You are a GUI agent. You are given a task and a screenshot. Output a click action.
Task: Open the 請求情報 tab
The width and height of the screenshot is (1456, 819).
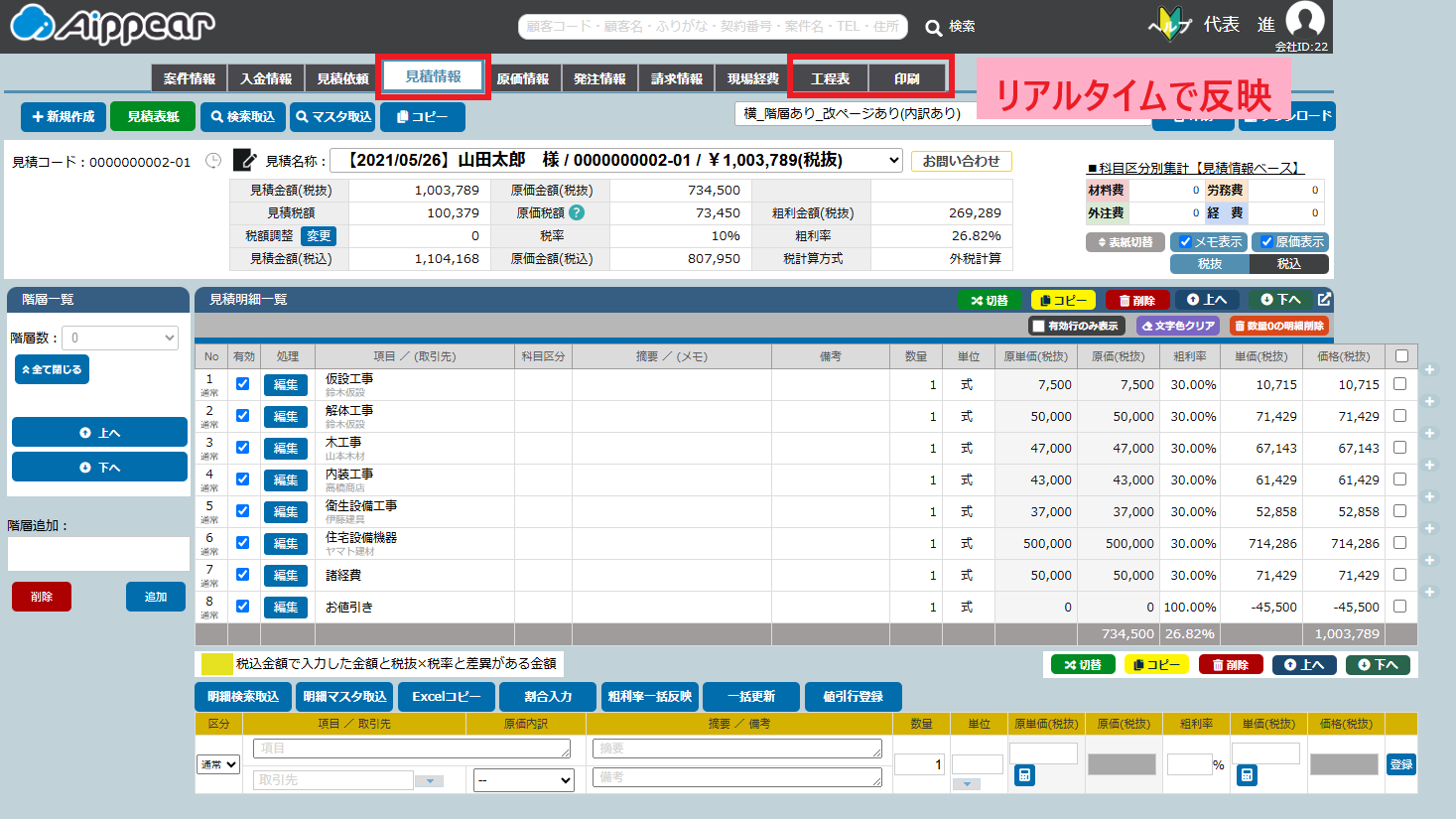(x=677, y=78)
